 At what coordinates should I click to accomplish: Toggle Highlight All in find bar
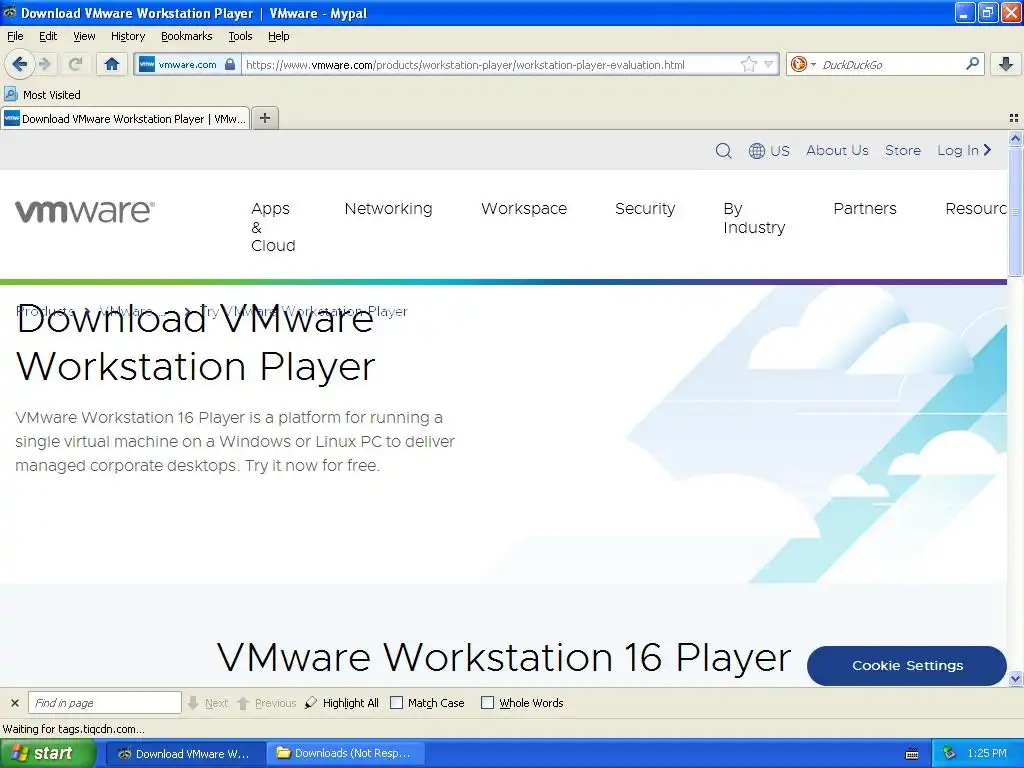[342, 703]
